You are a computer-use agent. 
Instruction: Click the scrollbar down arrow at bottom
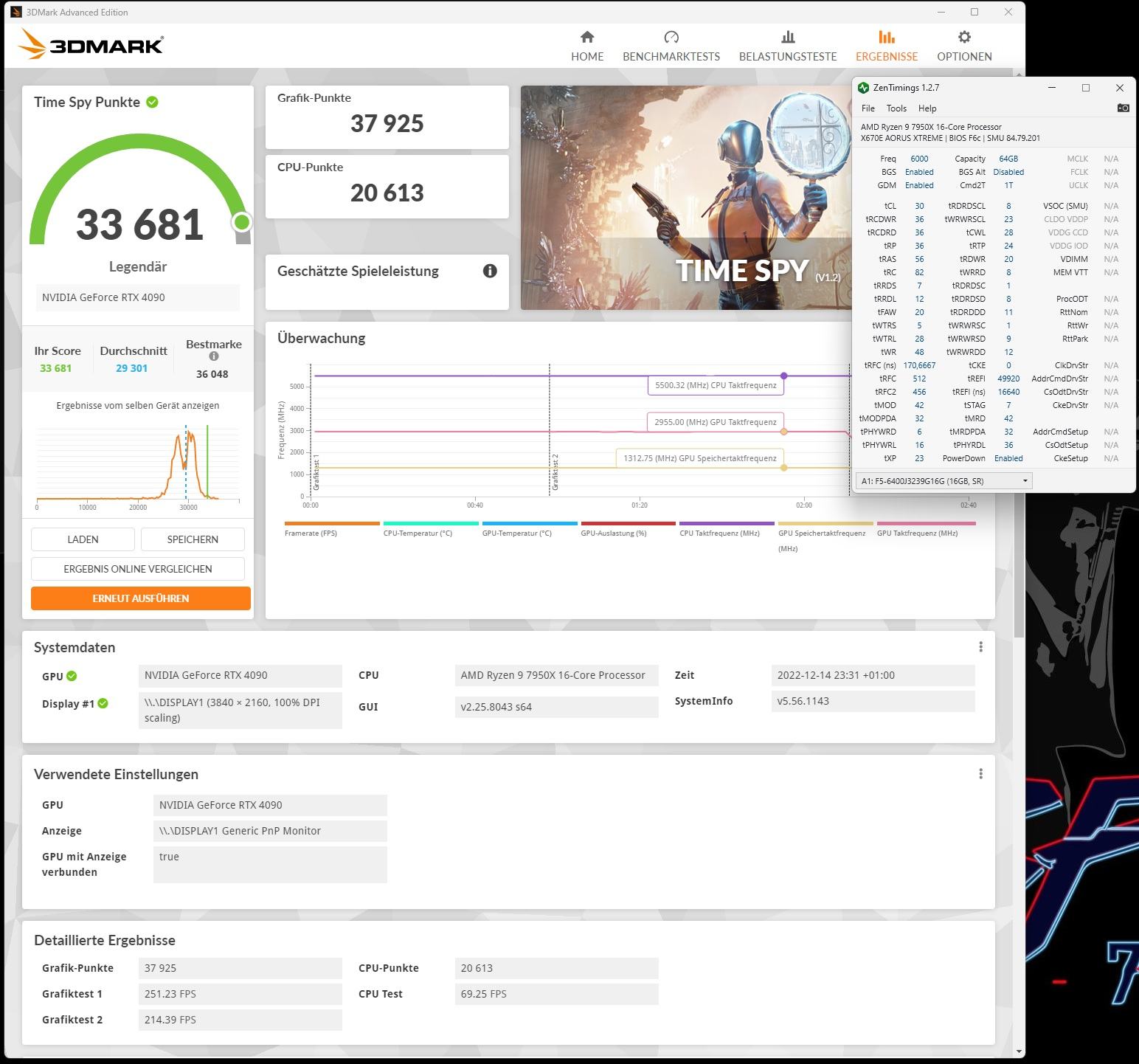1019,1052
